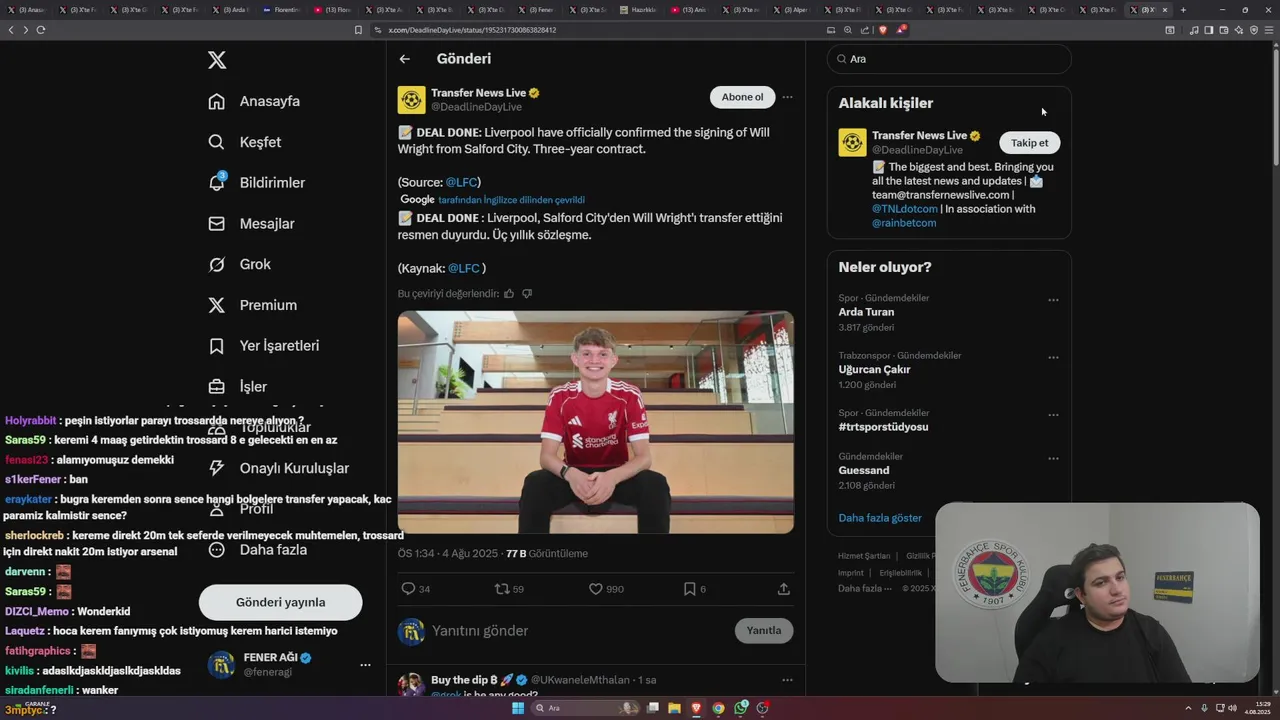The height and width of the screenshot is (720, 1280).
Task: Open more options for Guessand trend
Action: tap(1053, 459)
